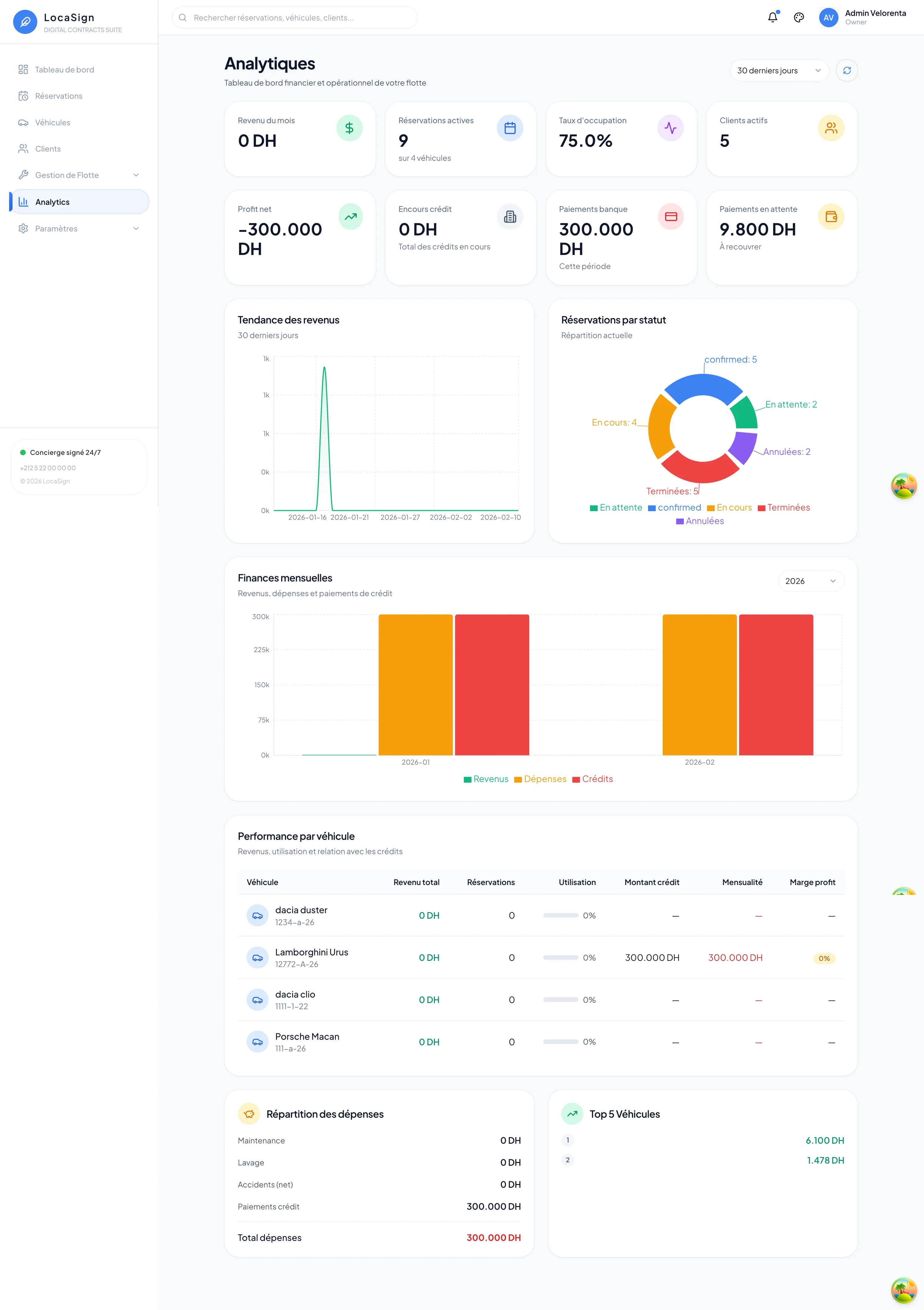Open notifications via the bell icon
The height and width of the screenshot is (1310, 924).
coord(772,17)
